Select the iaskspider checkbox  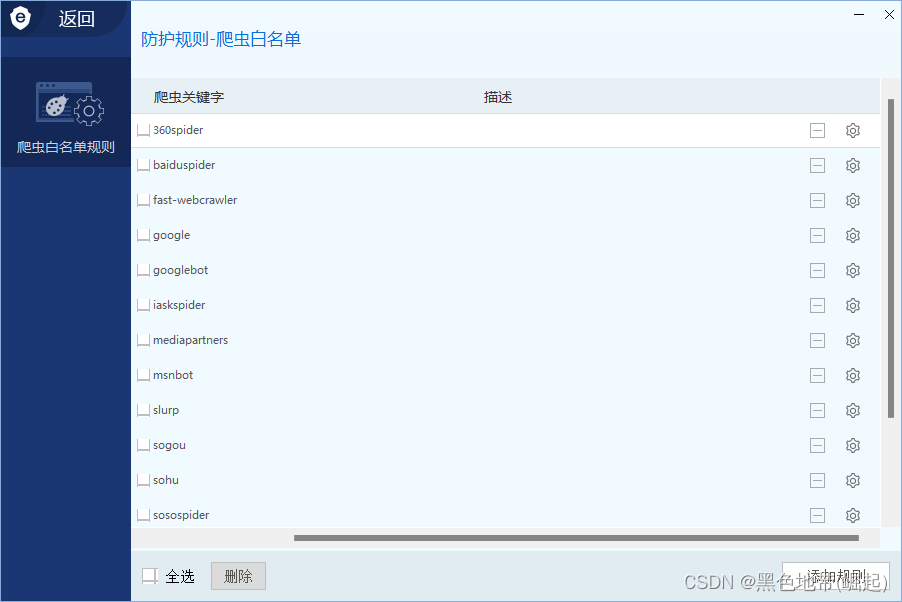coord(143,306)
